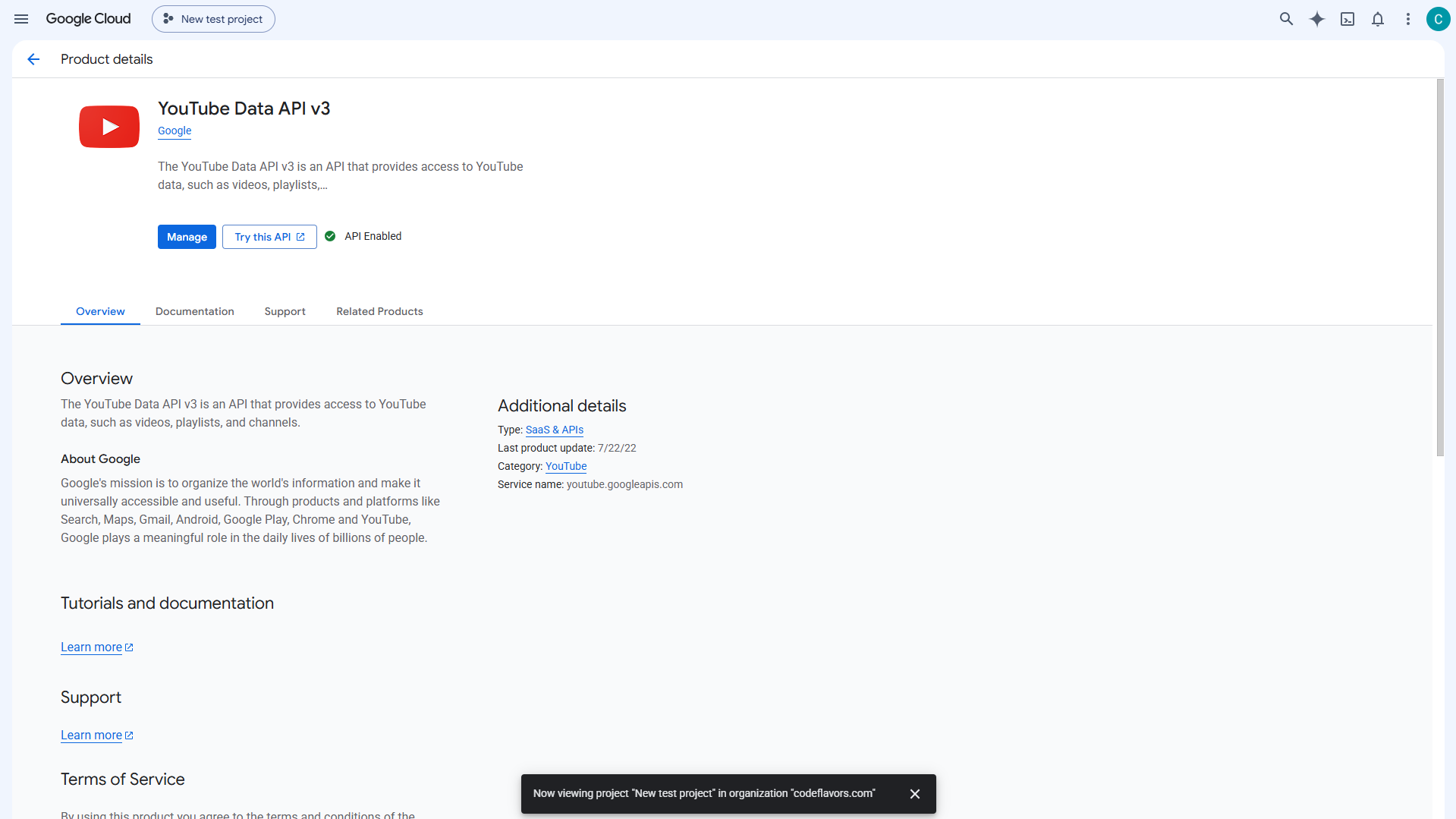Click the Manage button

coord(187,237)
